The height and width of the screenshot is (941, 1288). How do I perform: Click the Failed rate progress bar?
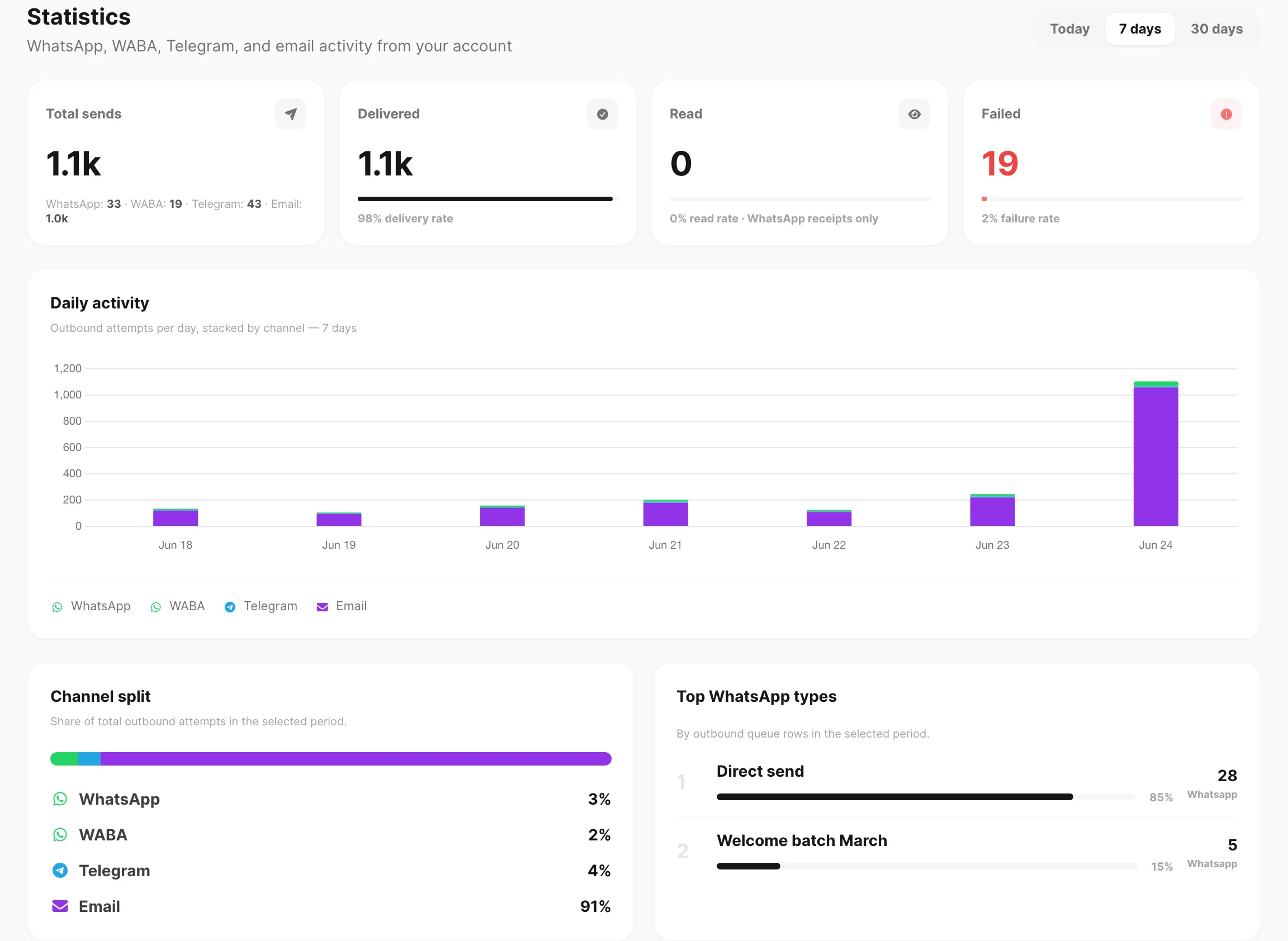(x=1111, y=199)
